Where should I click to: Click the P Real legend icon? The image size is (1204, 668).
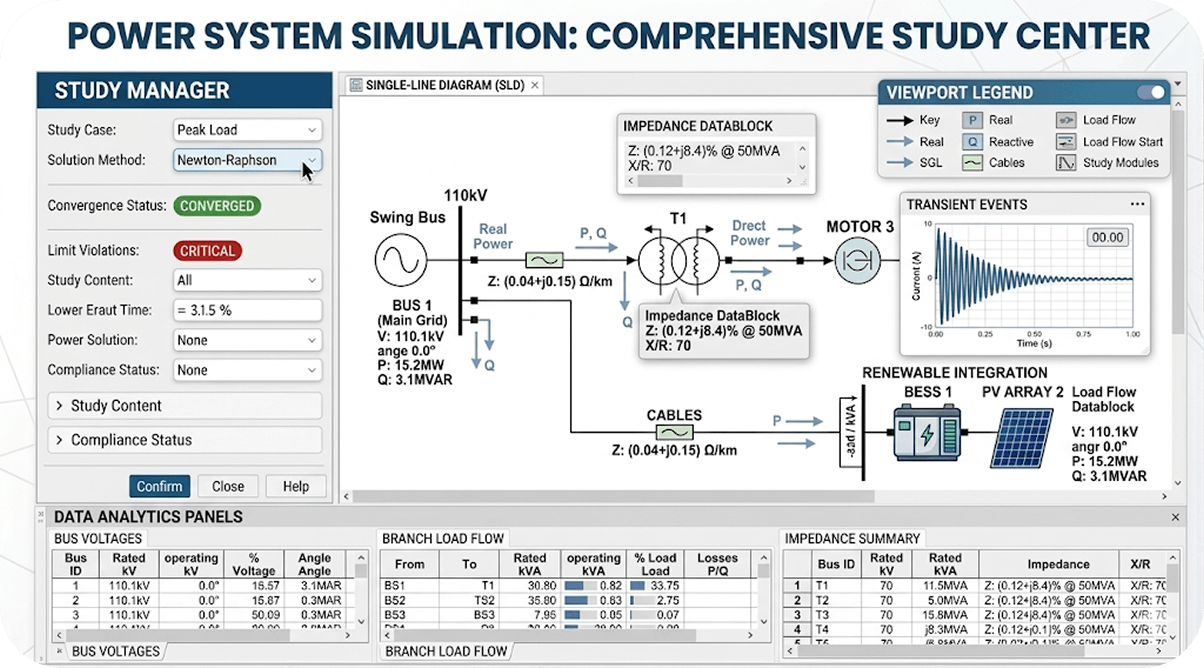pyautogui.click(x=972, y=120)
